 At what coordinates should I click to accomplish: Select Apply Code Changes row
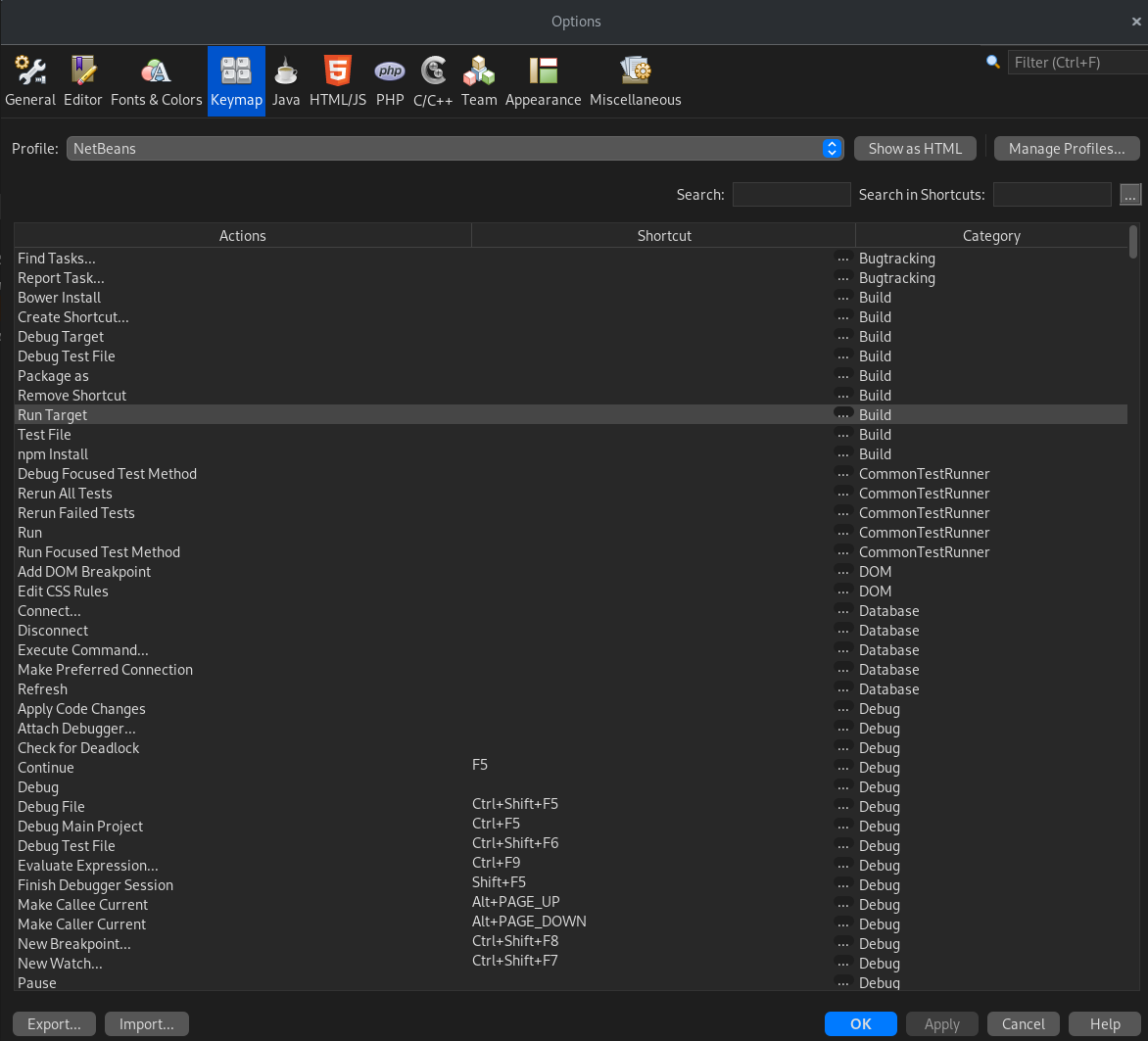(x=570, y=709)
